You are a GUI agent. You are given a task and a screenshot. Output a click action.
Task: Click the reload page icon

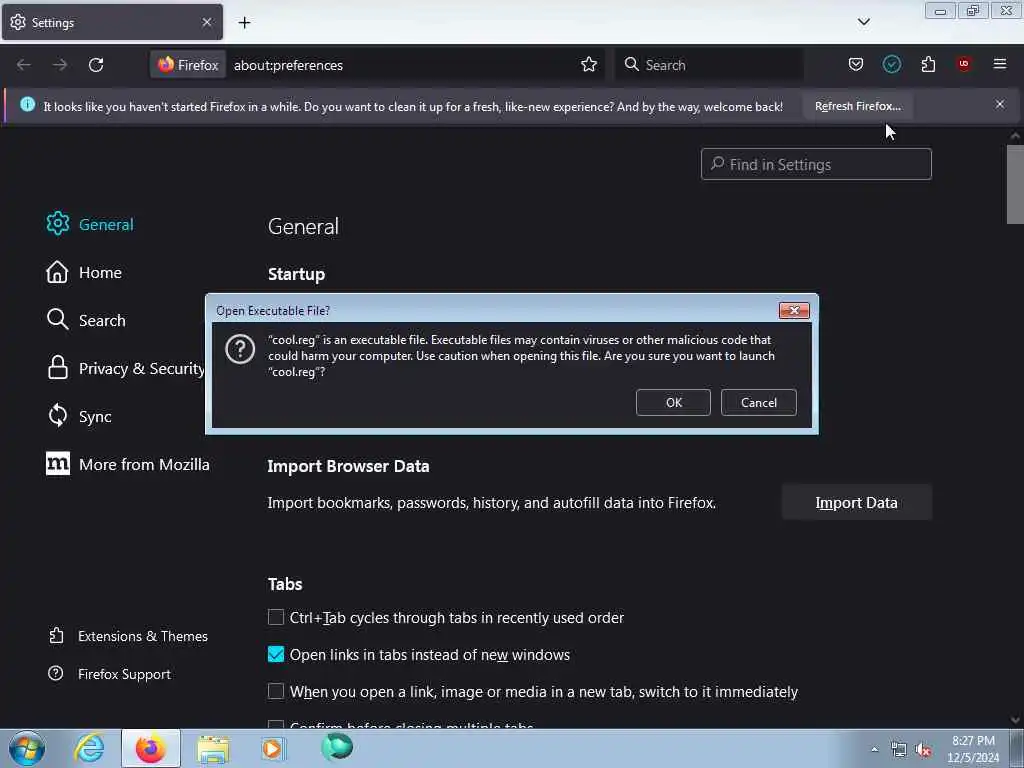pos(96,65)
